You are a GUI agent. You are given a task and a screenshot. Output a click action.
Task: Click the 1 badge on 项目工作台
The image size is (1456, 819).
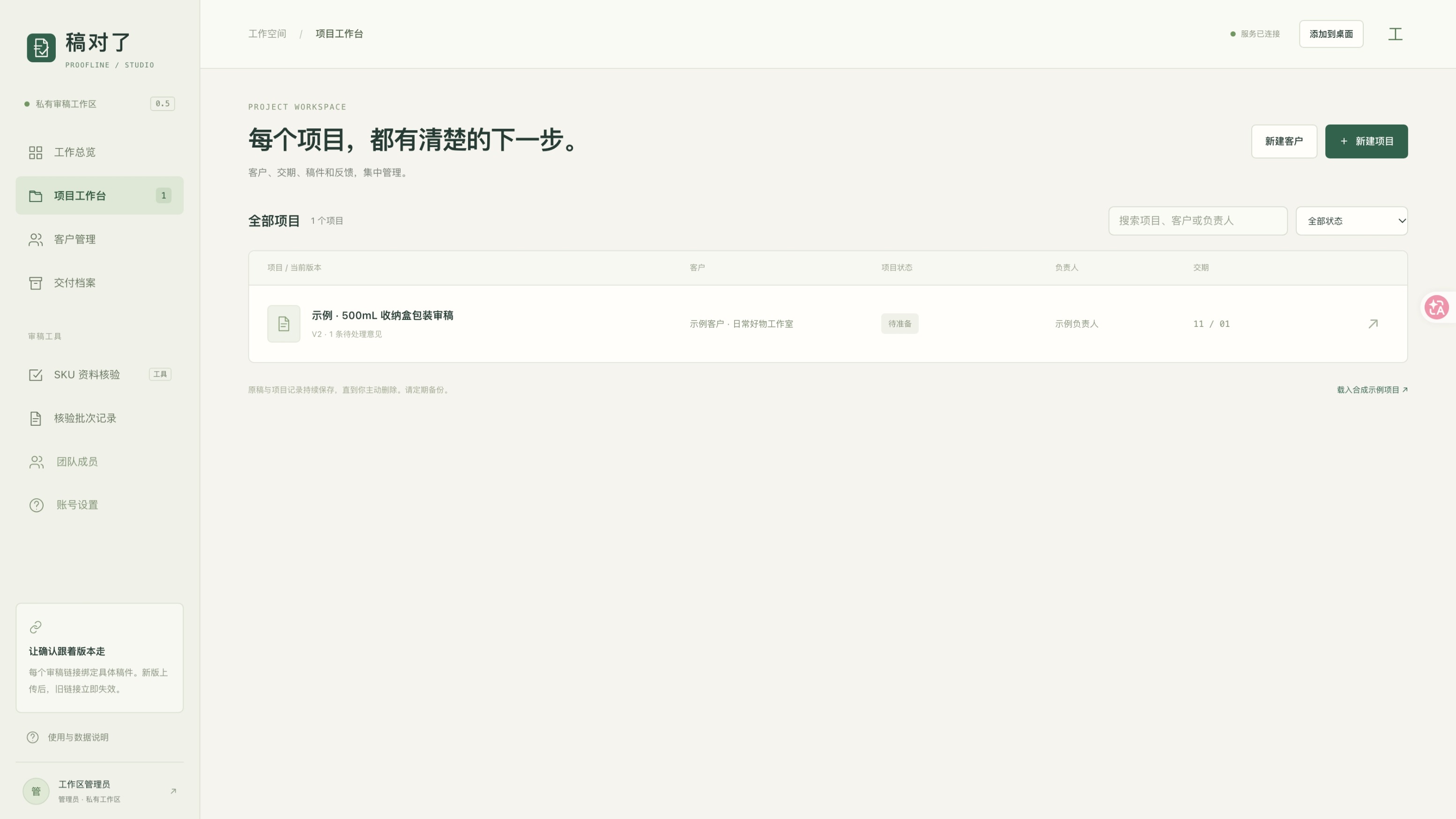click(x=163, y=196)
